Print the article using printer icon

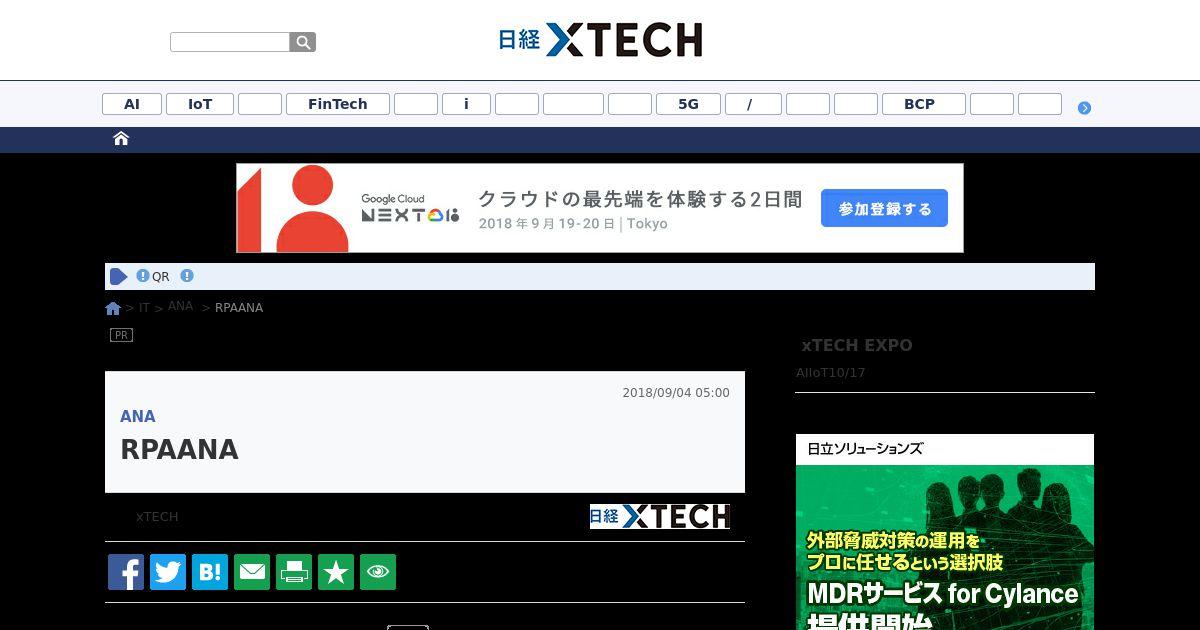tap(294, 572)
